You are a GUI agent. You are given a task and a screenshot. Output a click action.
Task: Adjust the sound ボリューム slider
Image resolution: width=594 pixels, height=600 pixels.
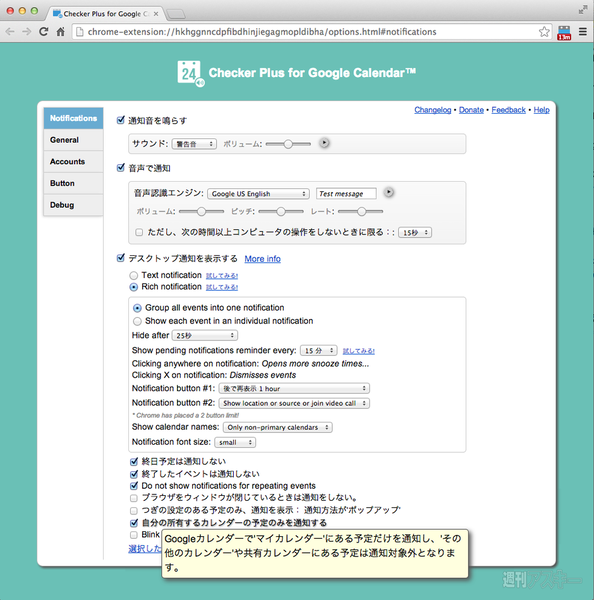[x=288, y=144]
